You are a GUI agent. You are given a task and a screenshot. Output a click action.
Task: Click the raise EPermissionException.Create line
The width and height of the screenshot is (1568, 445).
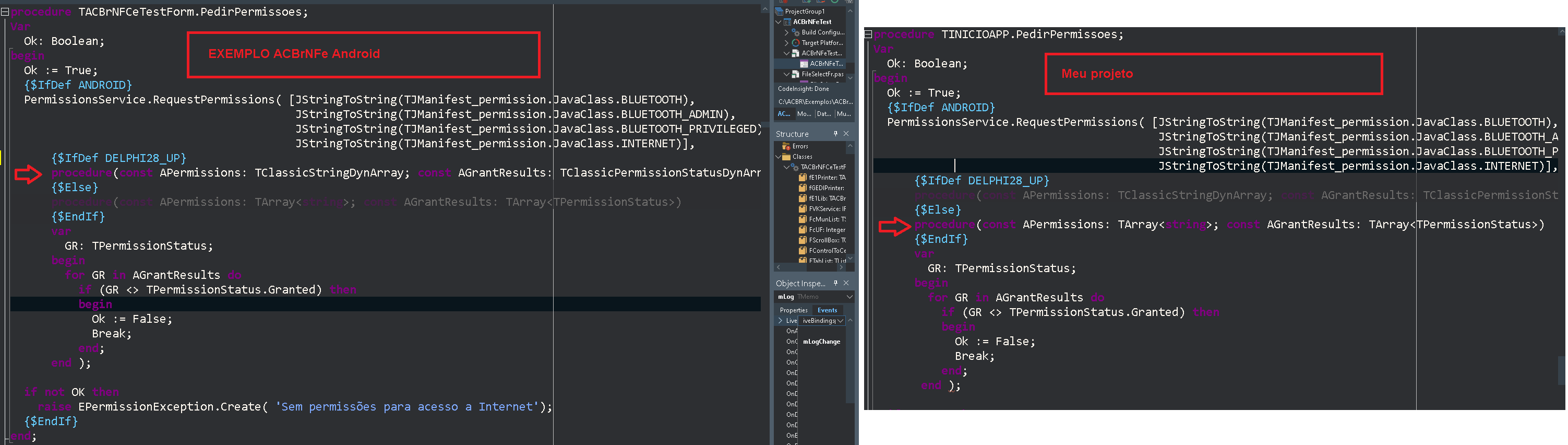(295, 406)
